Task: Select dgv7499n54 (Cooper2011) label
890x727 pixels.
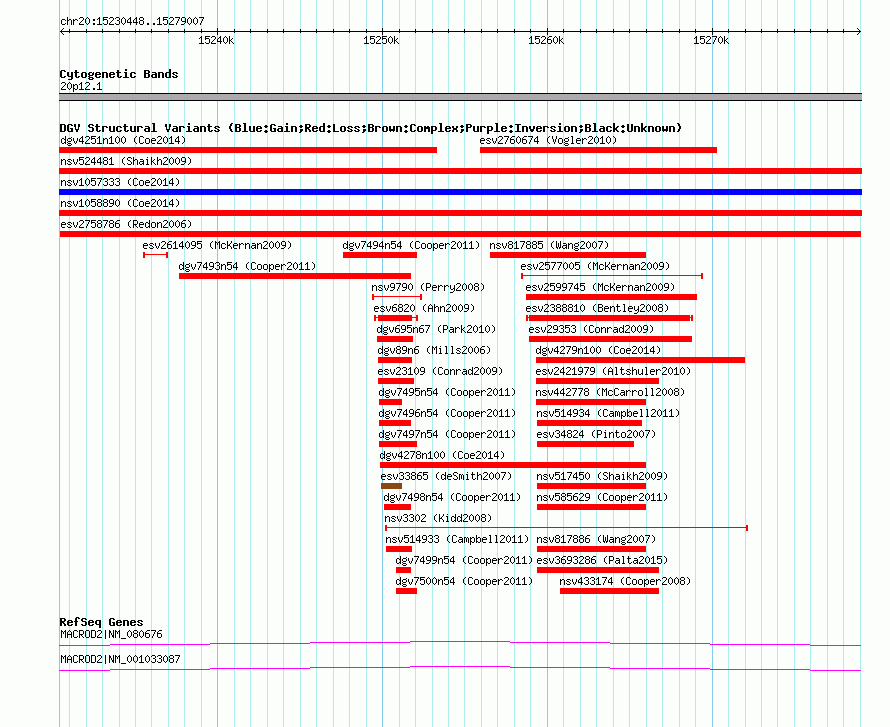Action: [464, 560]
